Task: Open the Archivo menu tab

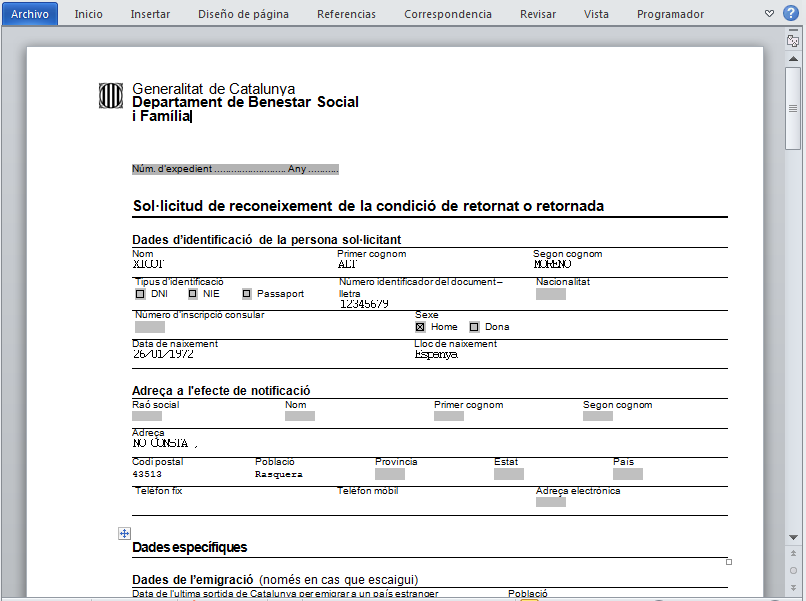Action: pyautogui.click(x=29, y=14)
